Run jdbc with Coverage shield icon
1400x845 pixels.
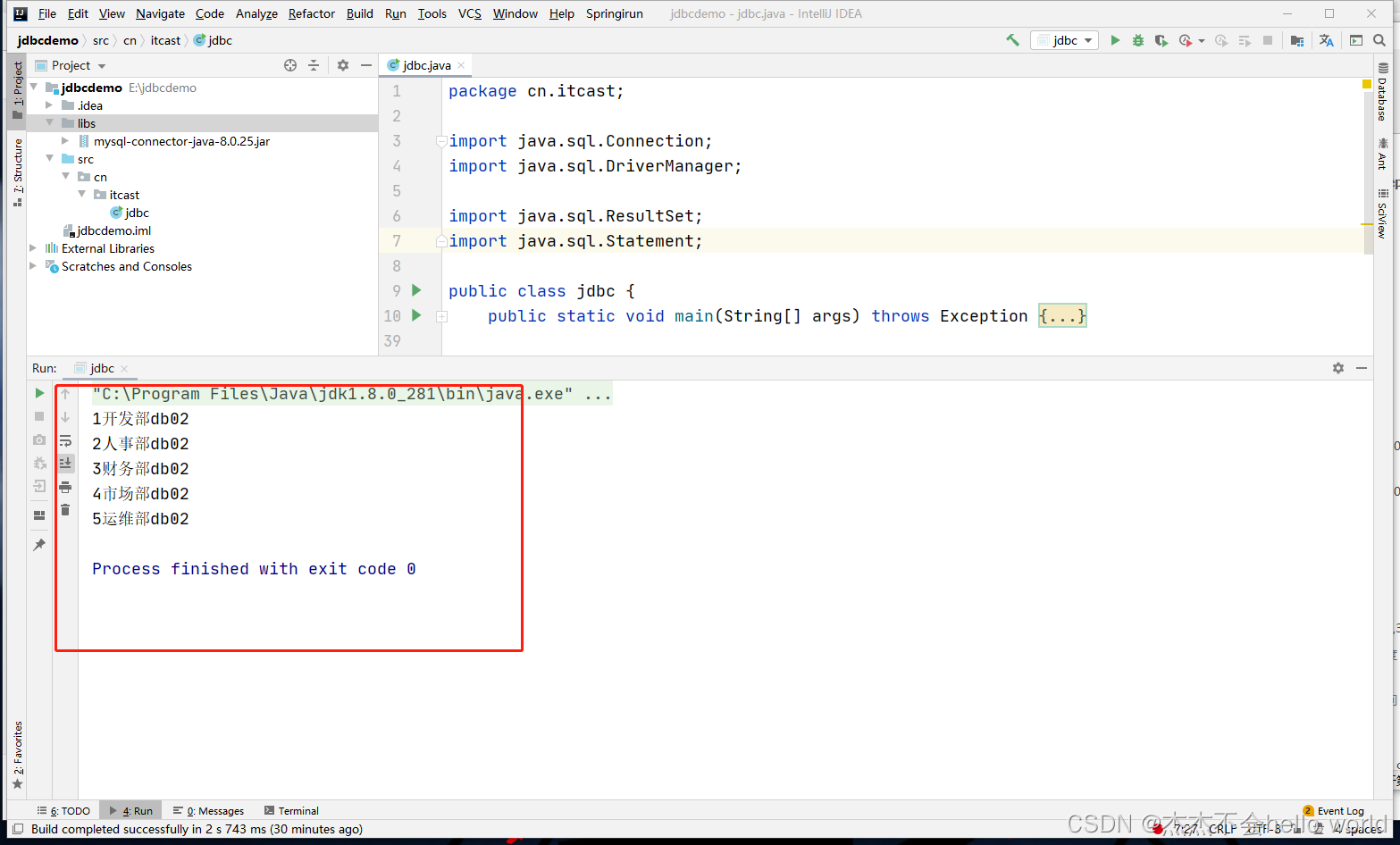(x=1161, y=40)
